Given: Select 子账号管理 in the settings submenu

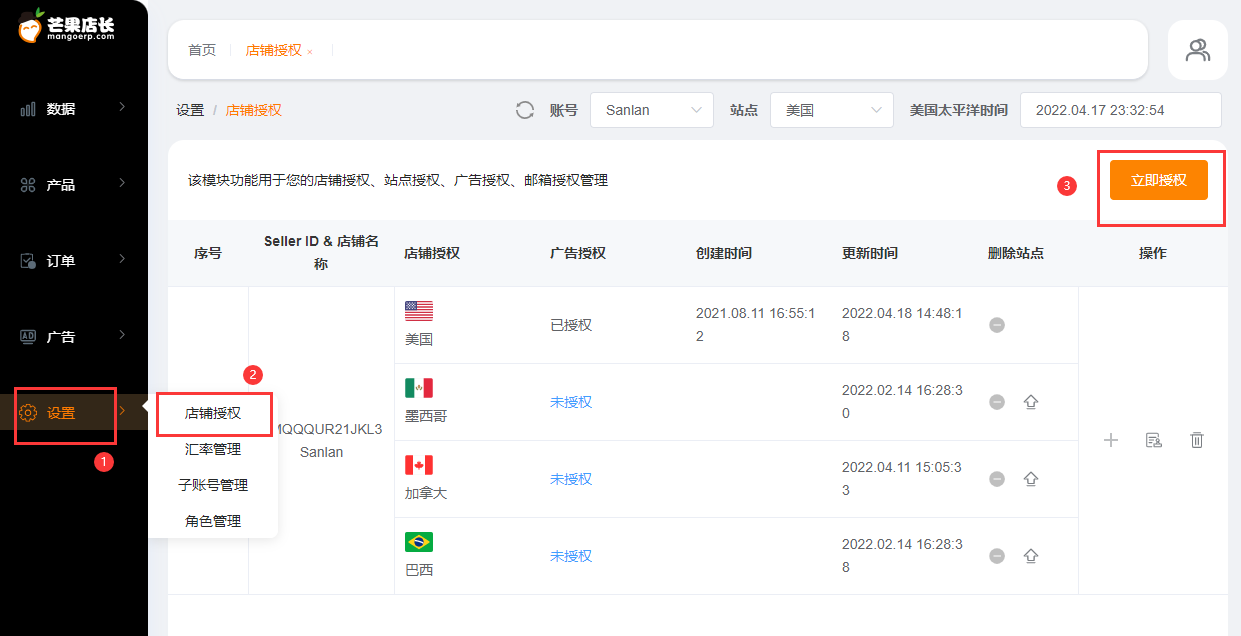Looking at the screenshot, I should [213, 485].
